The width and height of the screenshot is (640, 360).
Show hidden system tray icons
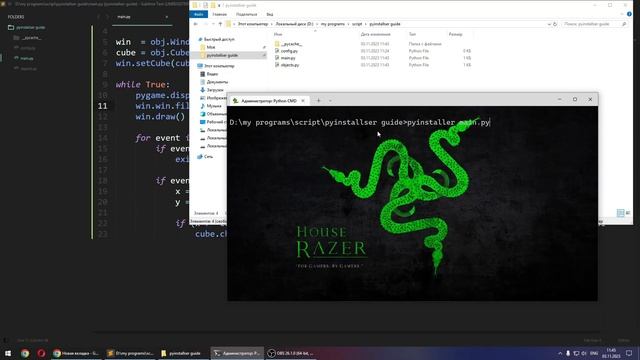pos(560,353)
